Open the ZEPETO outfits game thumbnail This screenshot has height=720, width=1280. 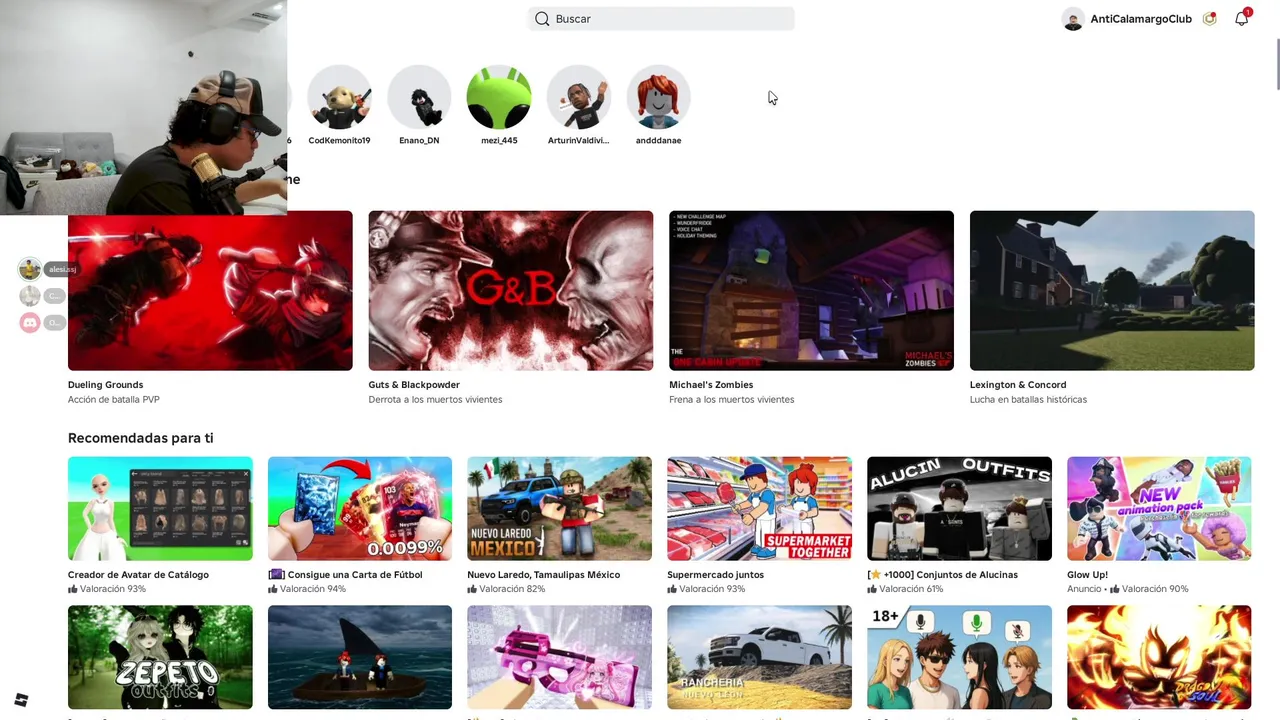click(160, 658)
